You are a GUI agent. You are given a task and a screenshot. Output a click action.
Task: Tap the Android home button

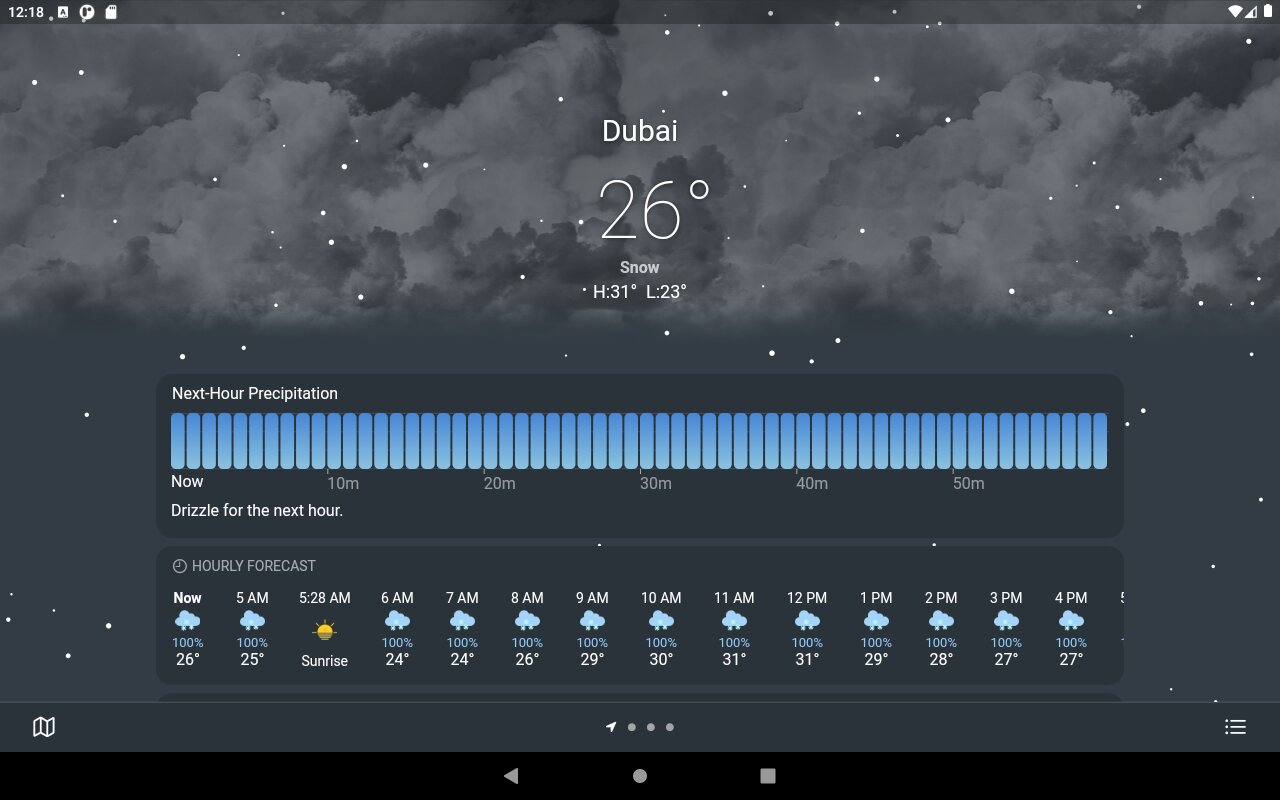click(640, 776)
